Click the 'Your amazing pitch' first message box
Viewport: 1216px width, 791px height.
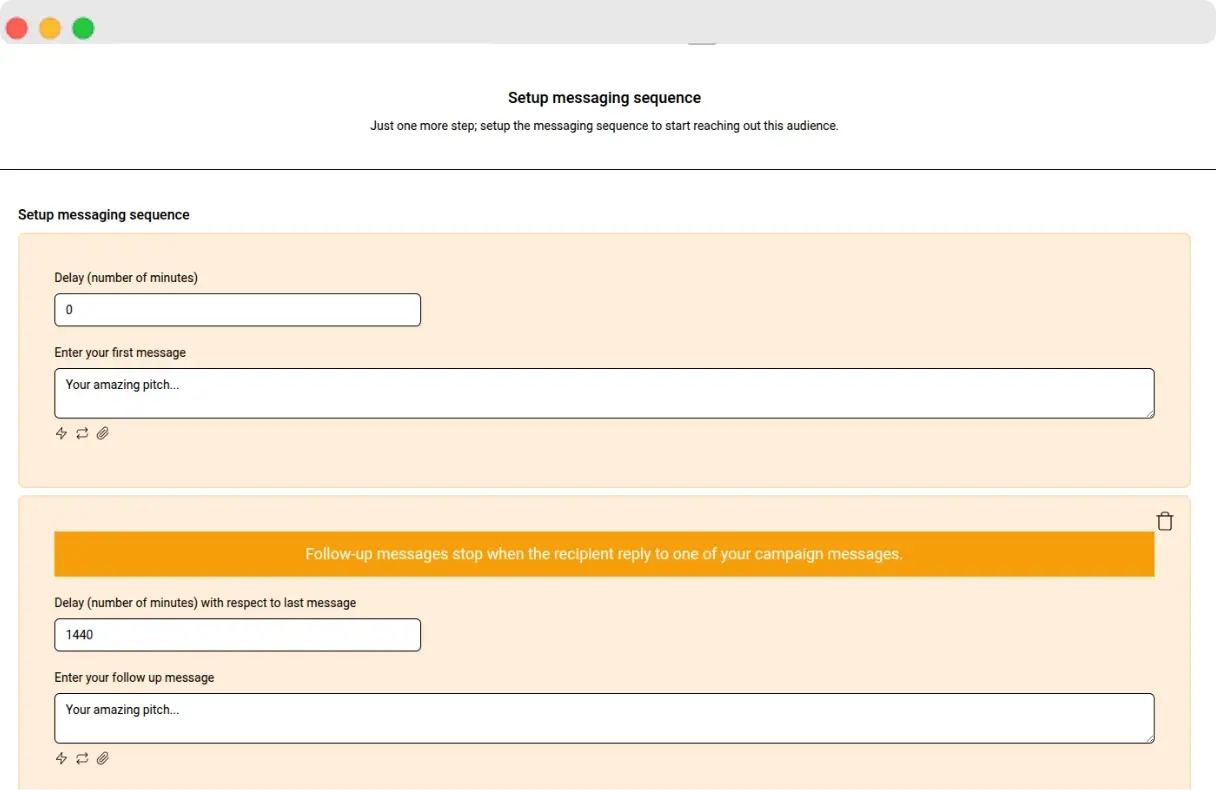point(604,393)
